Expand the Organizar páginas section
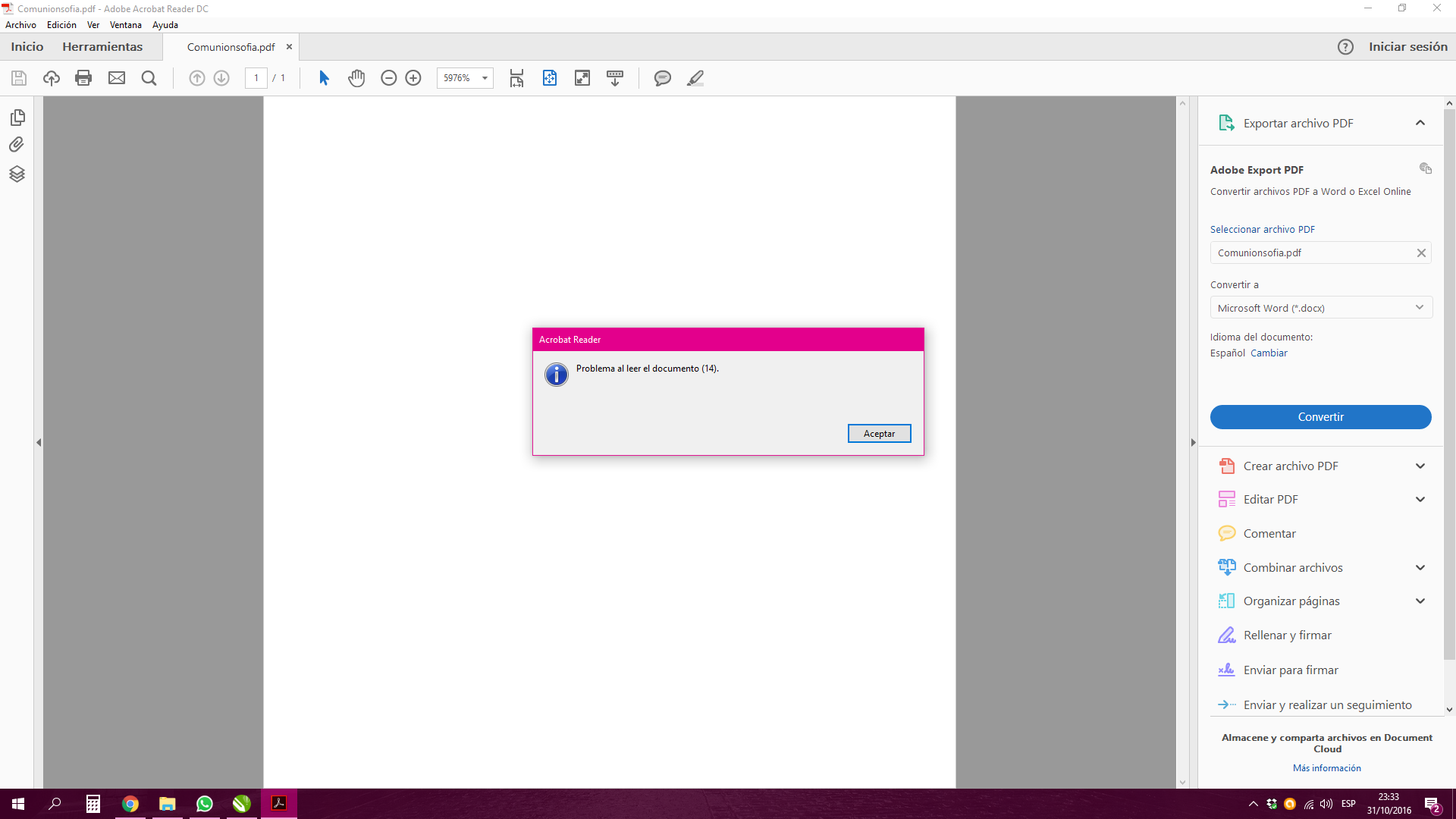The height and width of the screenshot is (819, 1456). coord(1420,601)
